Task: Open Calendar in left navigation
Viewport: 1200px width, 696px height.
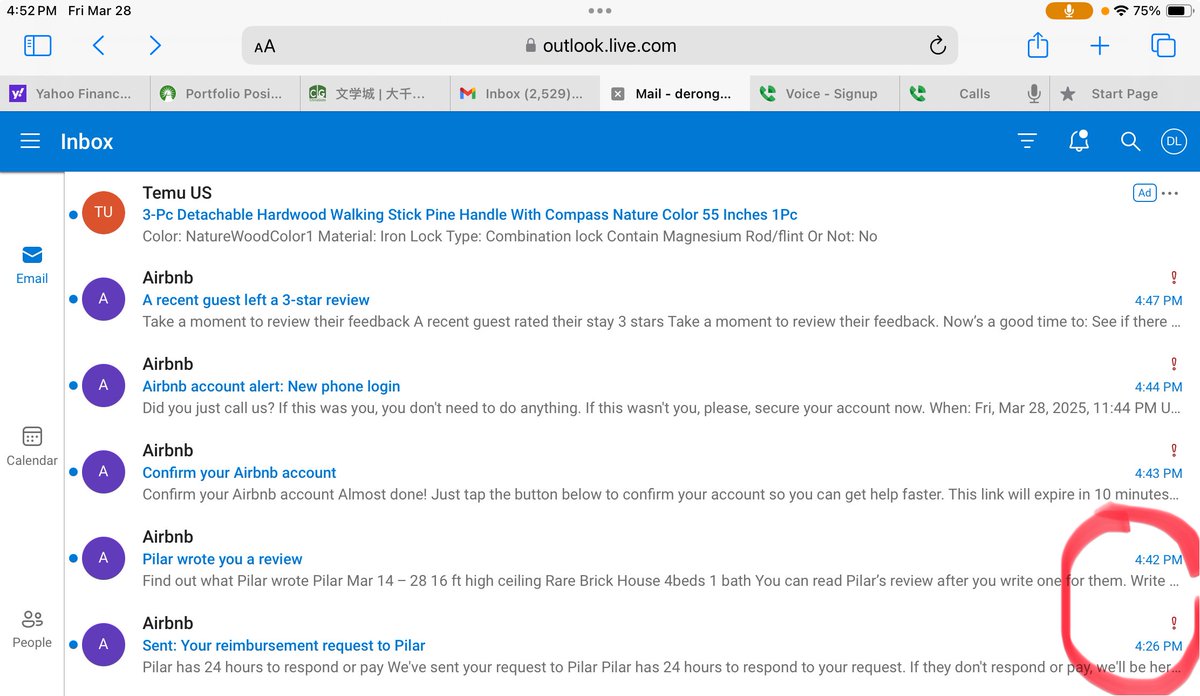Action: pyautogui.click(x=32, y=447)
